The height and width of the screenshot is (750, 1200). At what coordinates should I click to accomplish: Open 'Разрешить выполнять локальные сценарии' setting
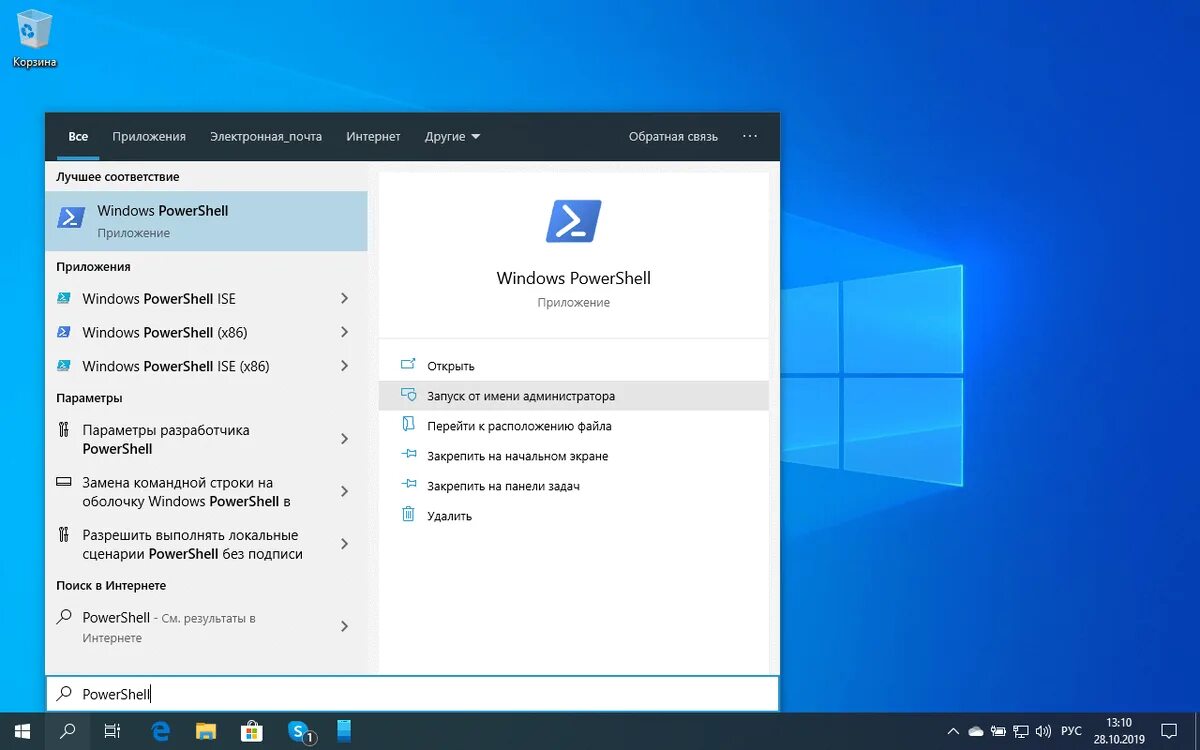point(190,544)
